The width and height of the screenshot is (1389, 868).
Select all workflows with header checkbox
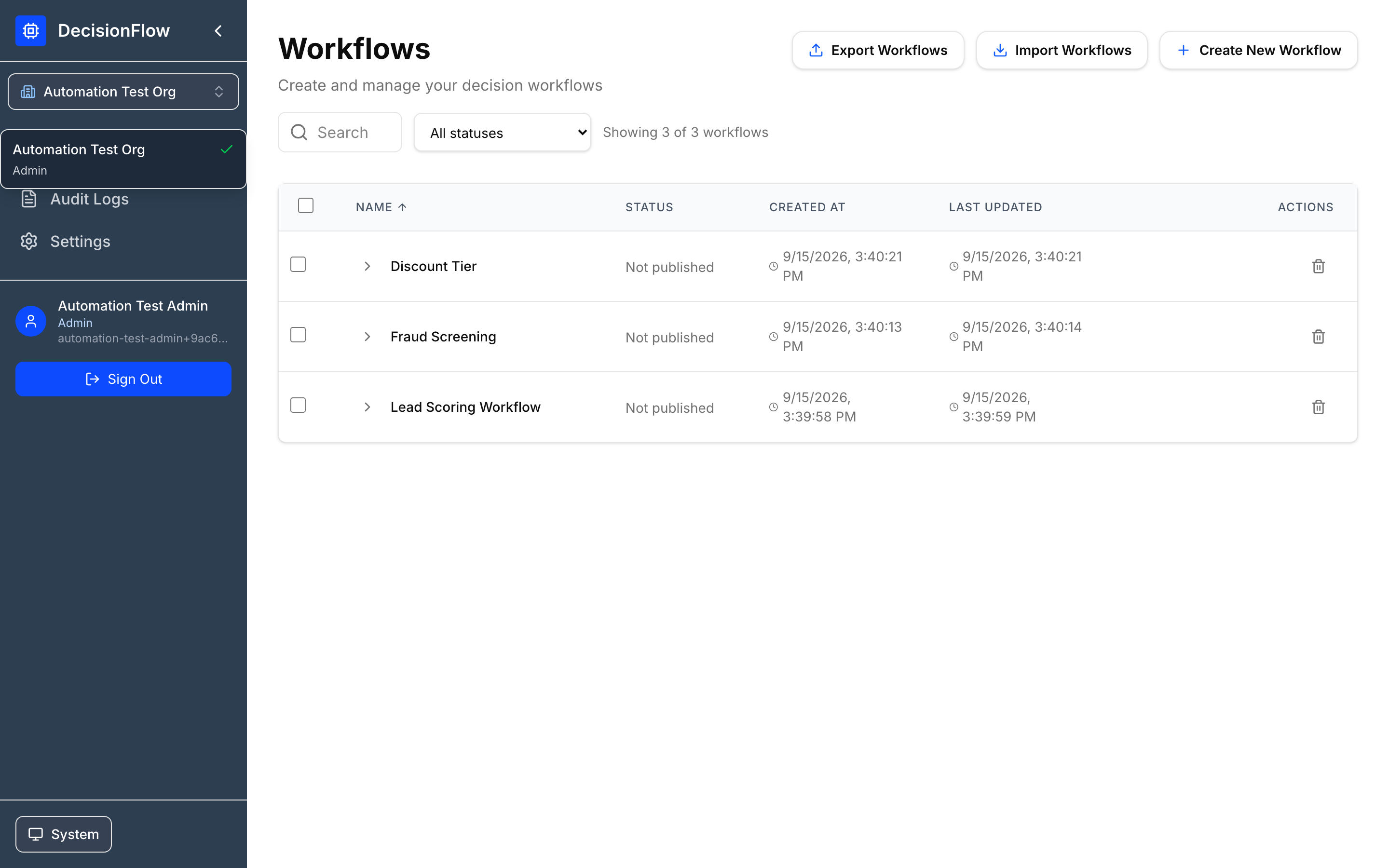pos(306,205)
